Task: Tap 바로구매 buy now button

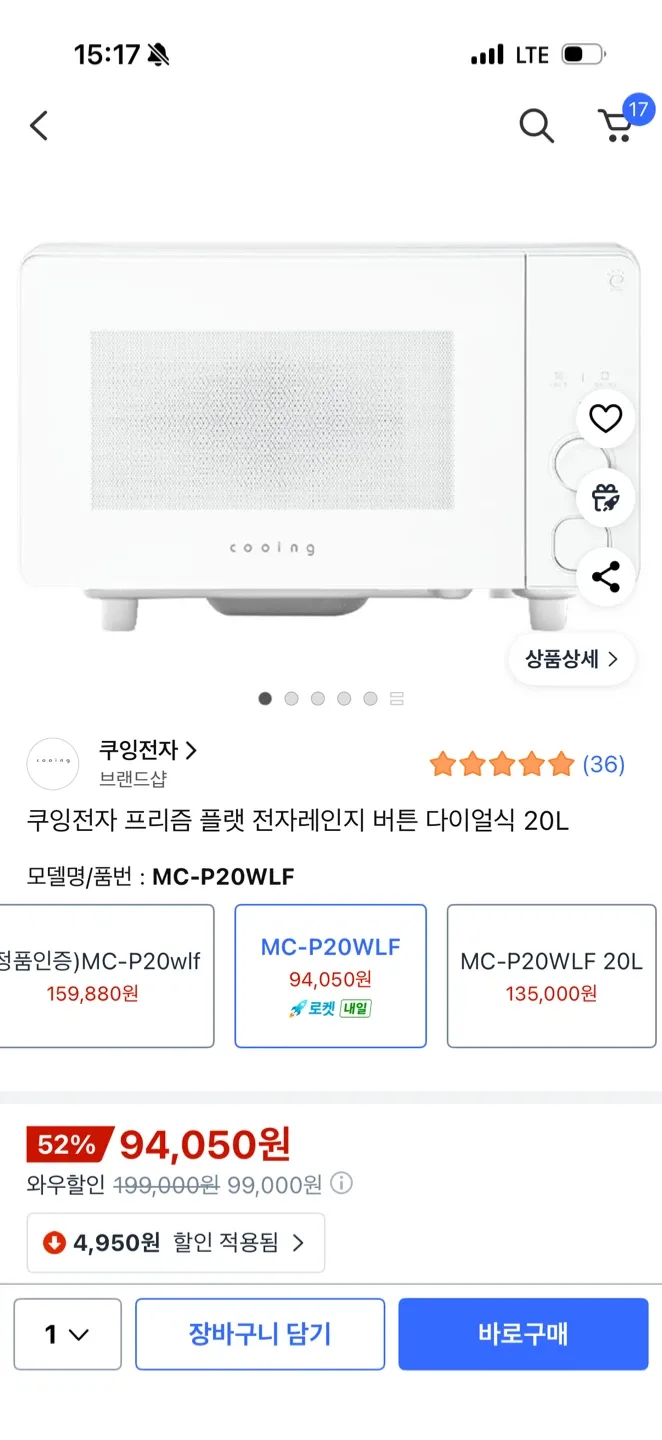Action: coord(523,1334)
